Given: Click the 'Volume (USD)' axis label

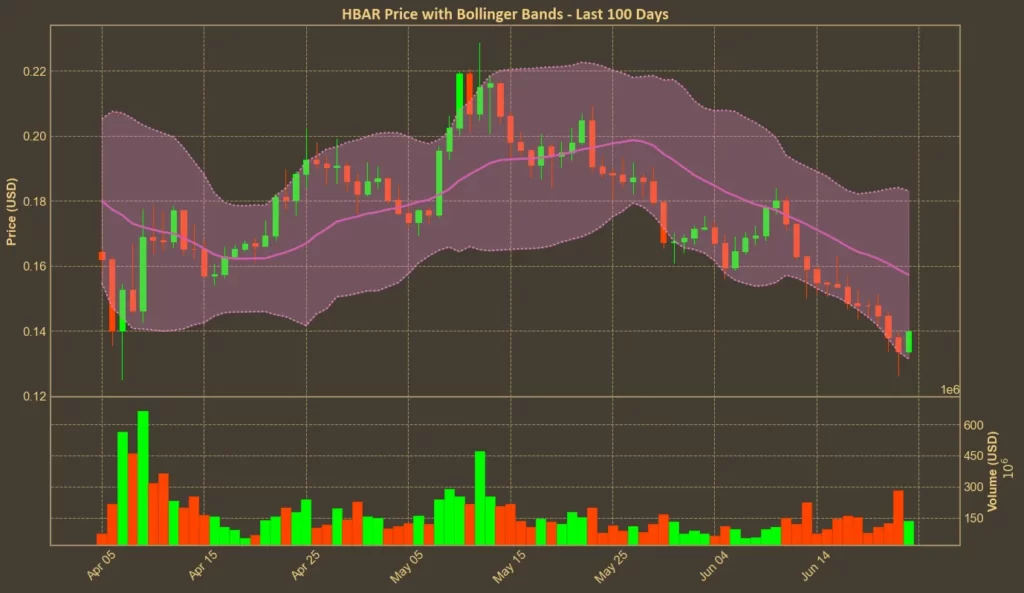Looking at the screenshot, I should point(992,471).
